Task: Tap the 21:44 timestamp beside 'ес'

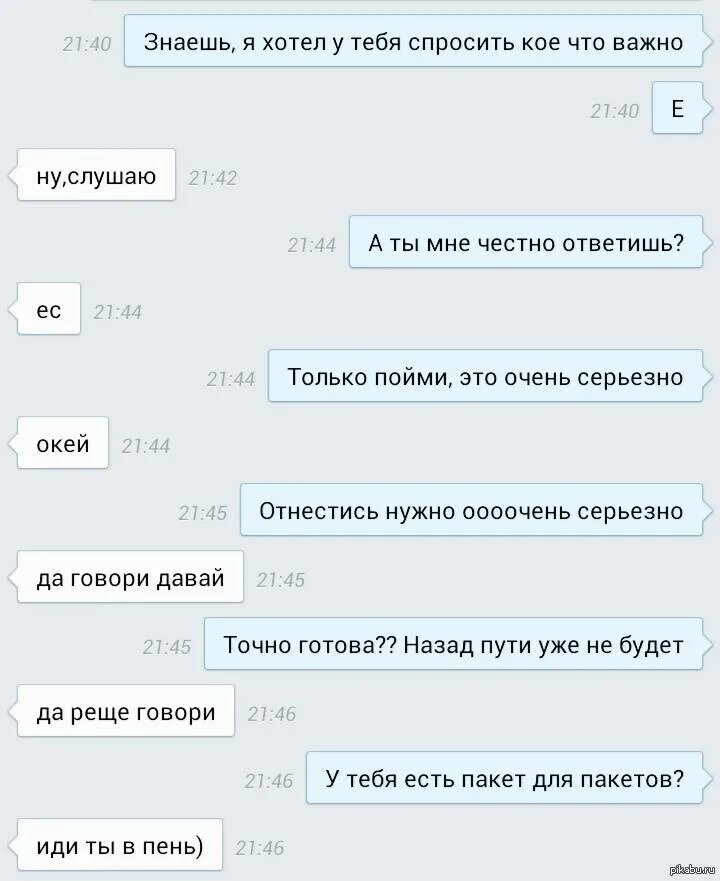Action: pyautogui.click(x=117, y=312)
